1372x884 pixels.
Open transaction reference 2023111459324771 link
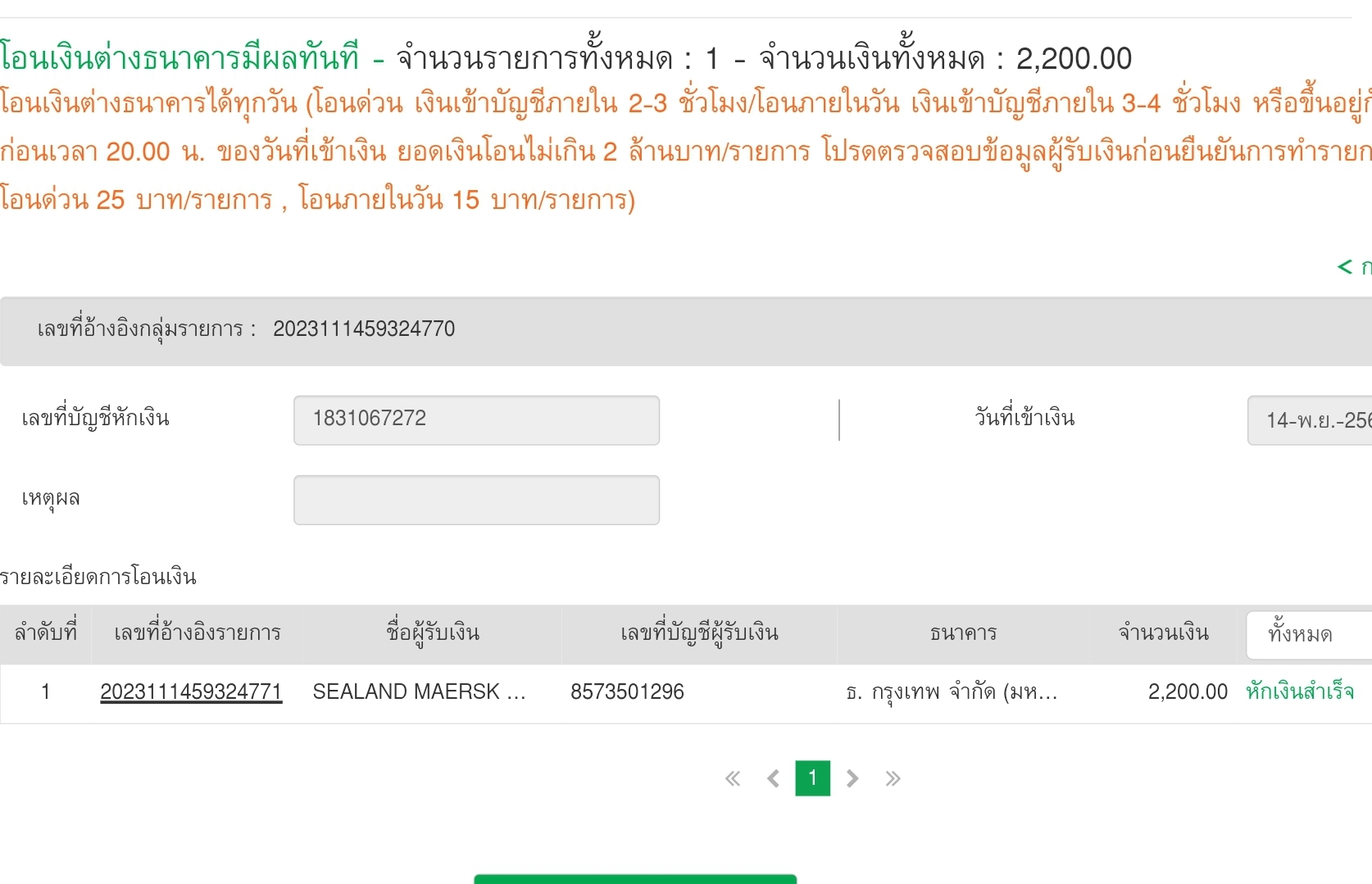191,692
